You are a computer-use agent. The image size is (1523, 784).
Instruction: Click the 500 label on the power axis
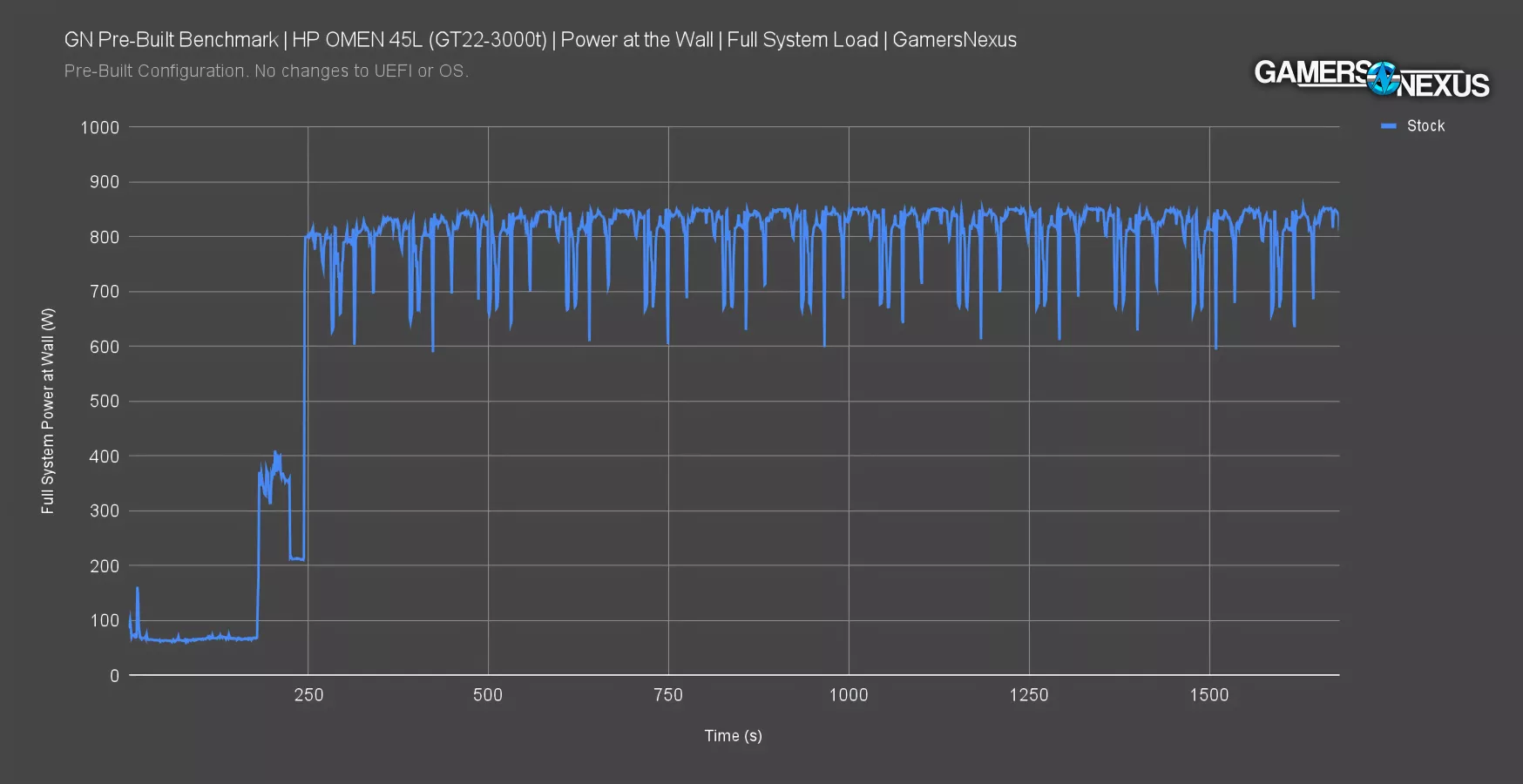[104, 402]
